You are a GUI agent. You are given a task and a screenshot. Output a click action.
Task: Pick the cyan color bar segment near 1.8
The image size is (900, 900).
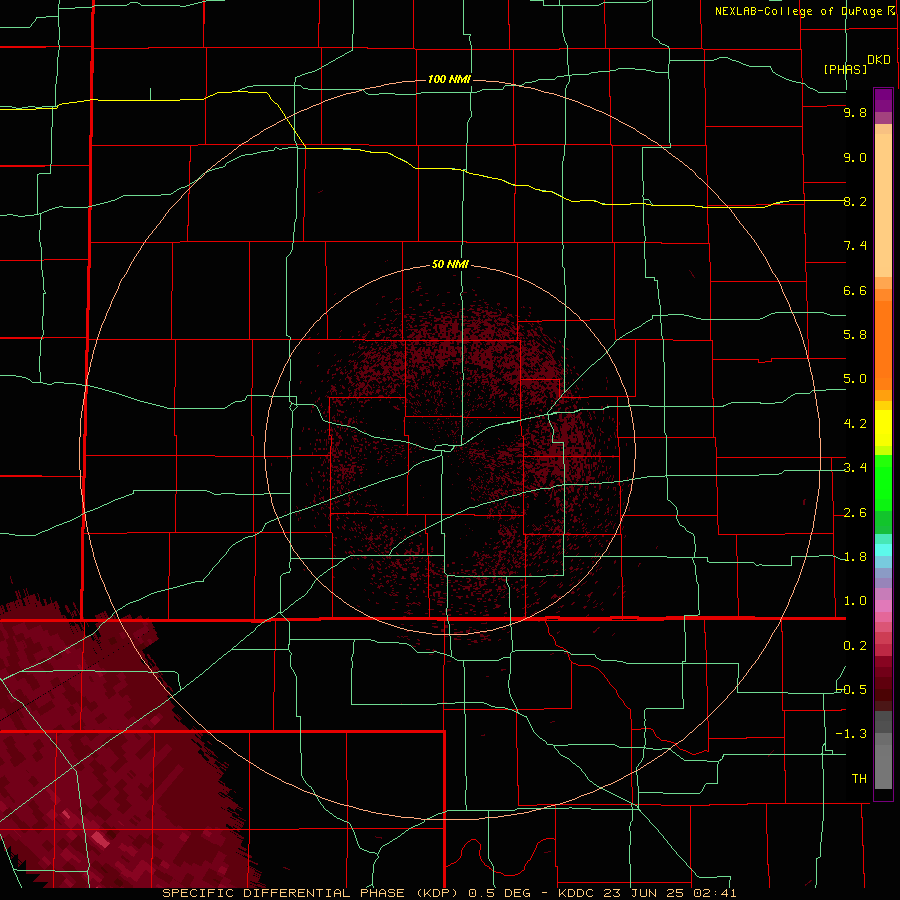883,550
